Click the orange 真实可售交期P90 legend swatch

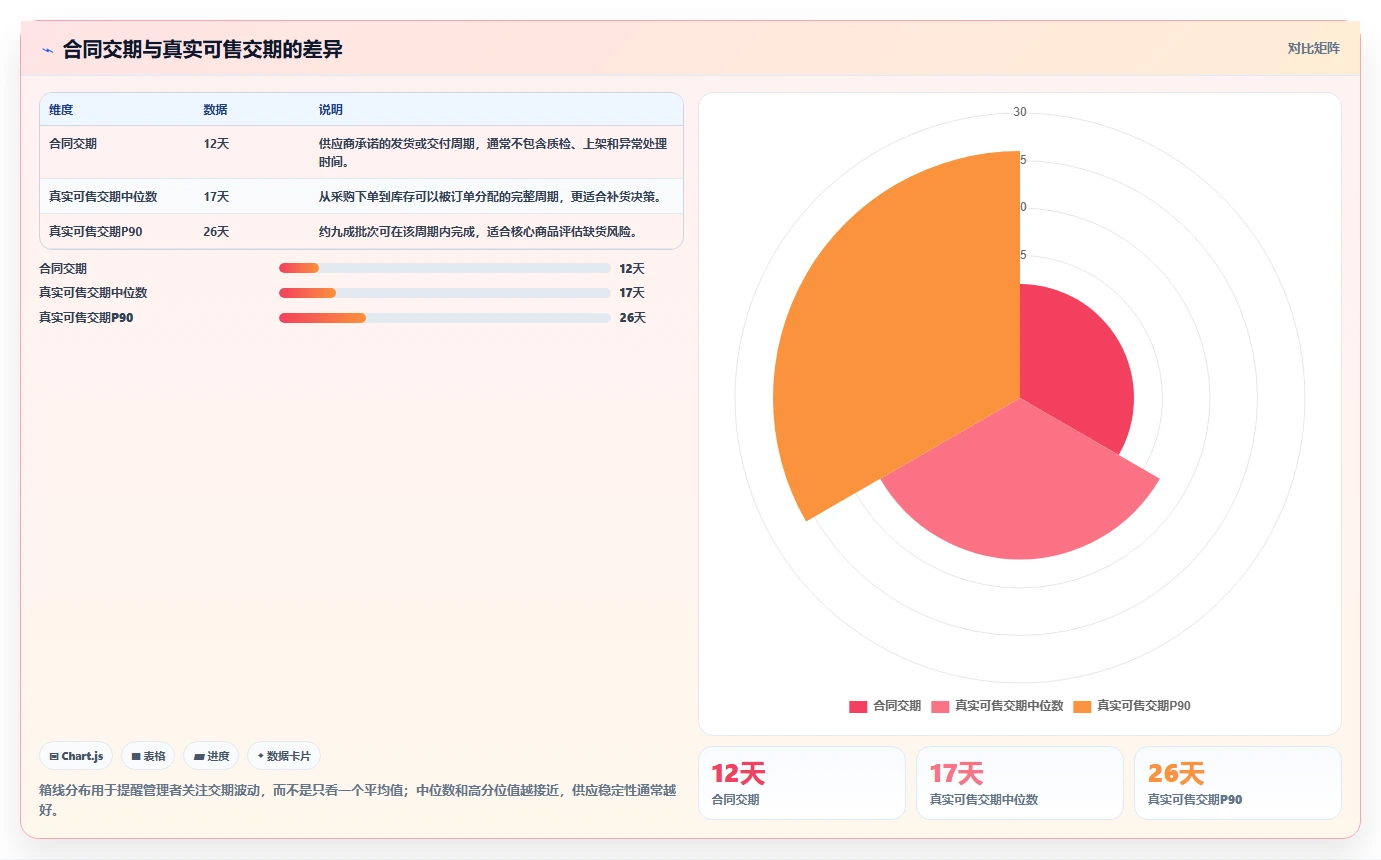pyautogui.click(x=1082, y=706)
